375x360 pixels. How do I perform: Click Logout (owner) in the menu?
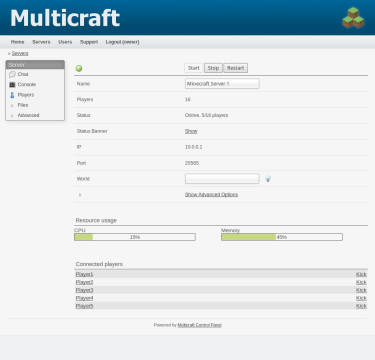[122, 42]
